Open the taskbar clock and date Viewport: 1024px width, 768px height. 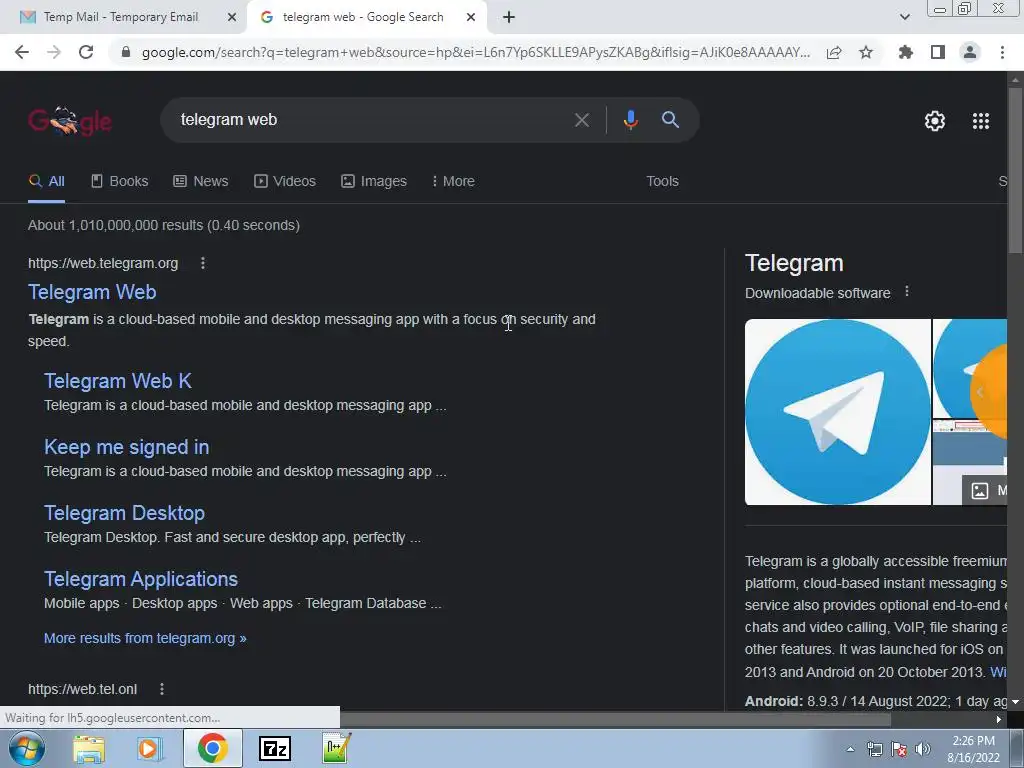tap(974, 749)
